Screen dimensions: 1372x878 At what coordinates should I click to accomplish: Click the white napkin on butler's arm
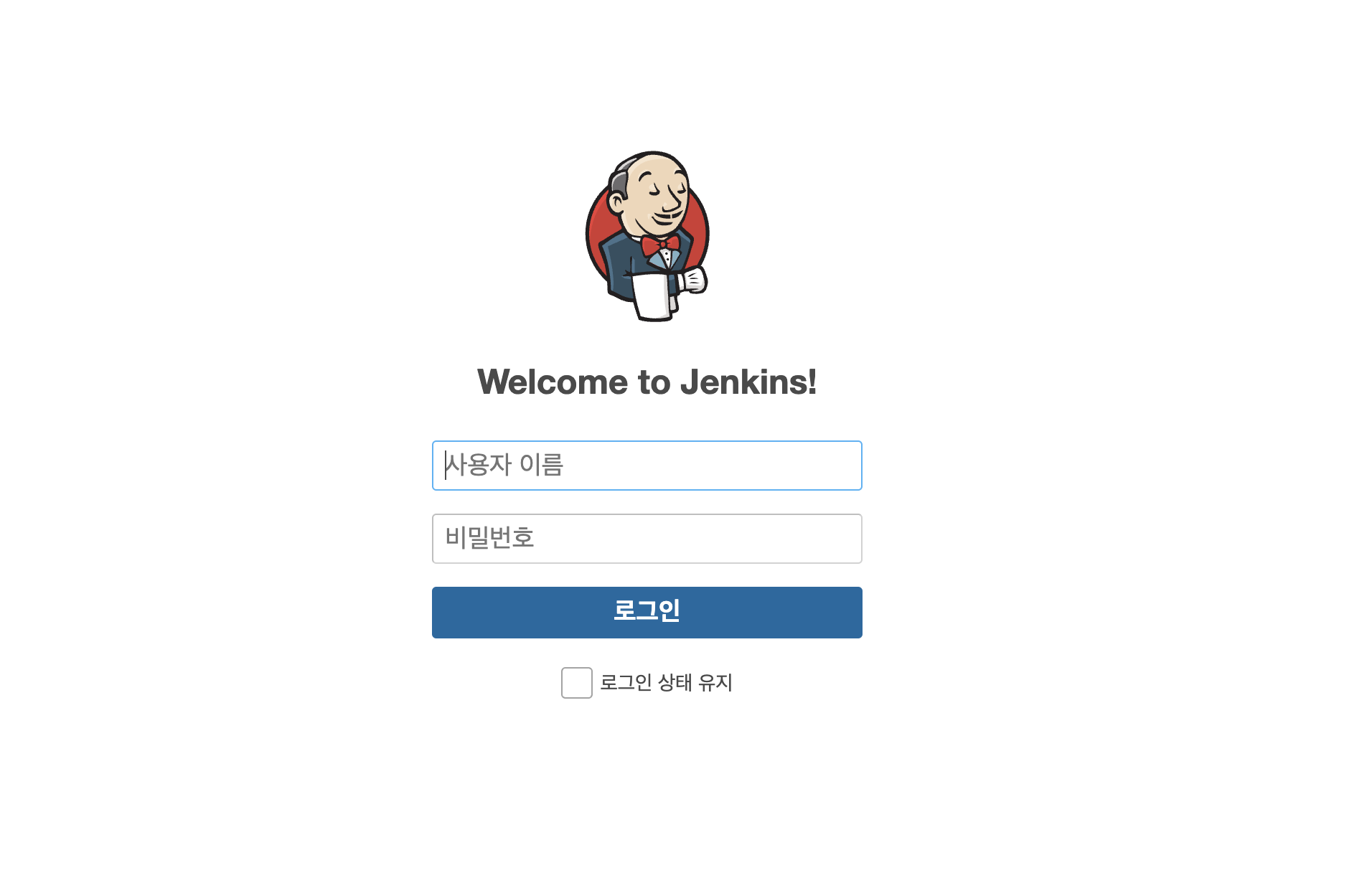point(654,296)
